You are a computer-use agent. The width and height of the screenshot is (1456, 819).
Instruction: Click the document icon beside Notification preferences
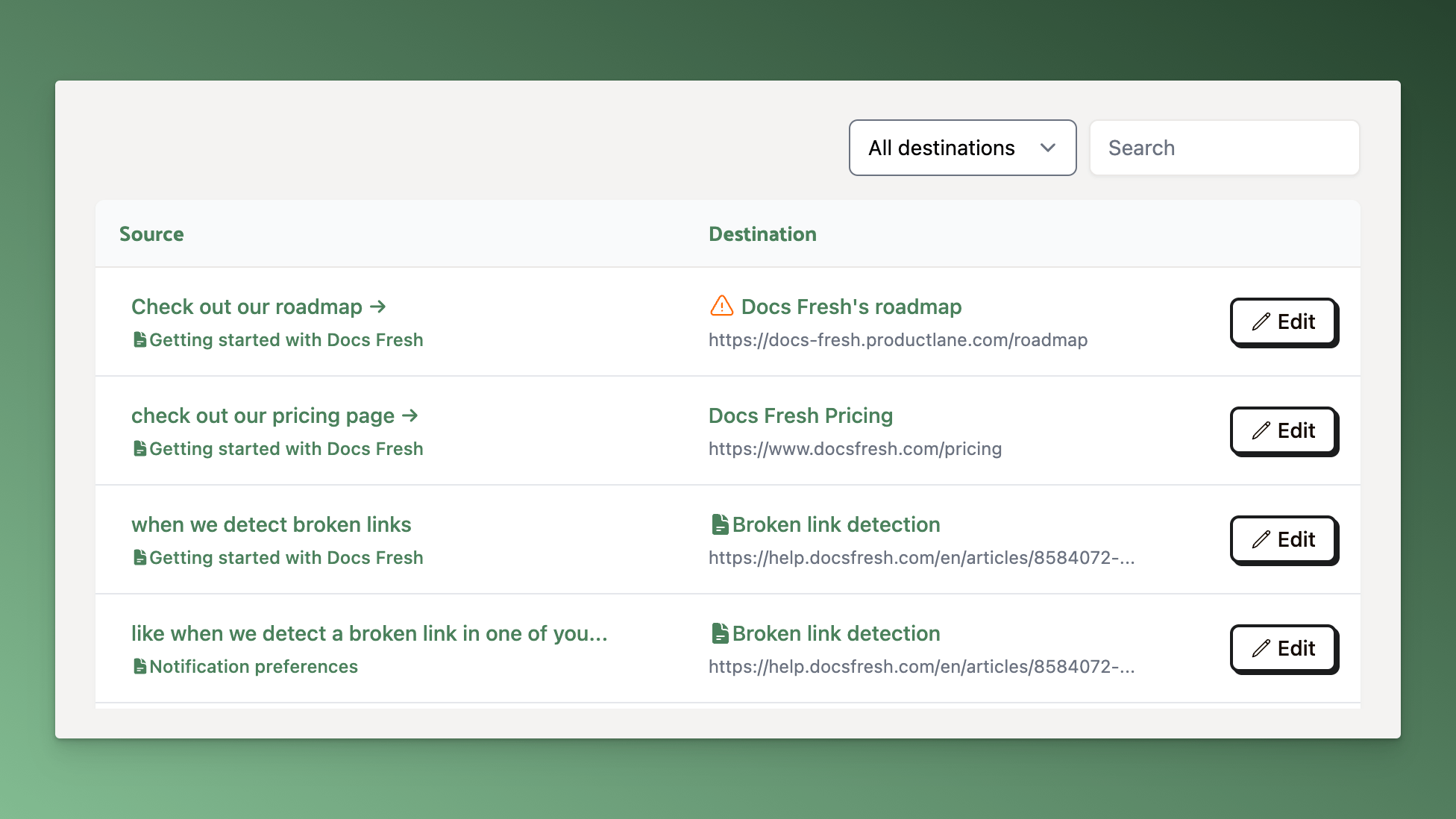click(139, 667)
